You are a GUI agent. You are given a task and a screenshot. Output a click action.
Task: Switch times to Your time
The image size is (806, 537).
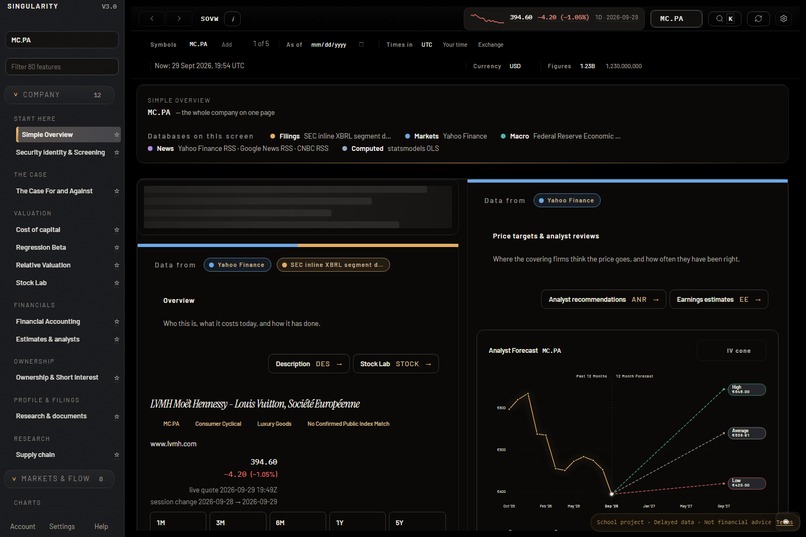(455, 45)
